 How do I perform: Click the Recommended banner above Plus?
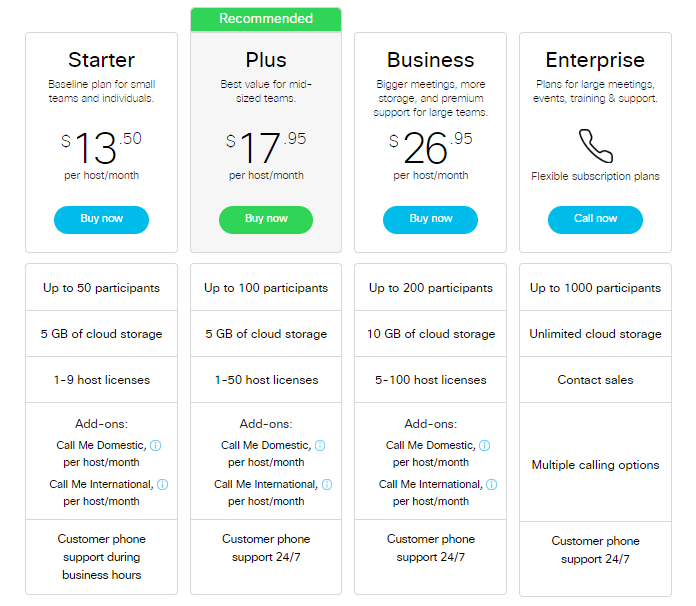tap(266, 19)
